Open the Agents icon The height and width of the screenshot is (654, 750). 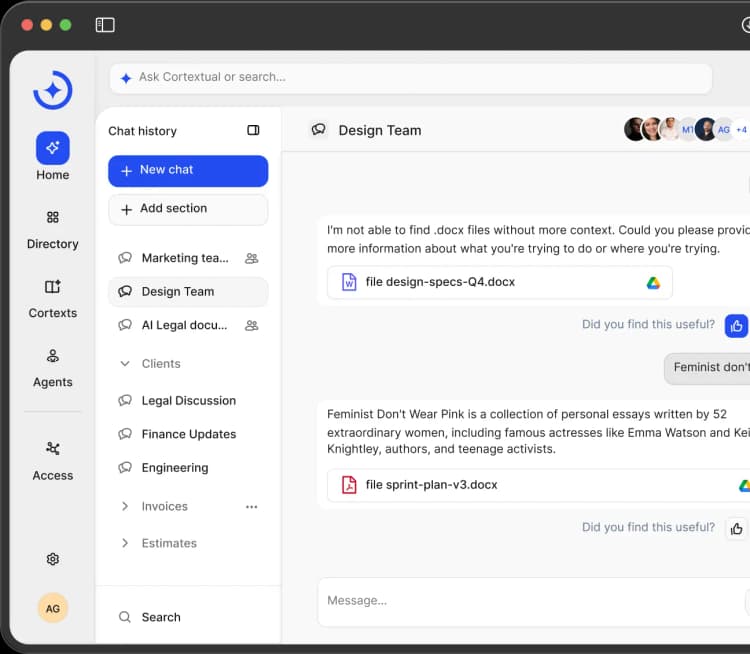coord(53,356)
